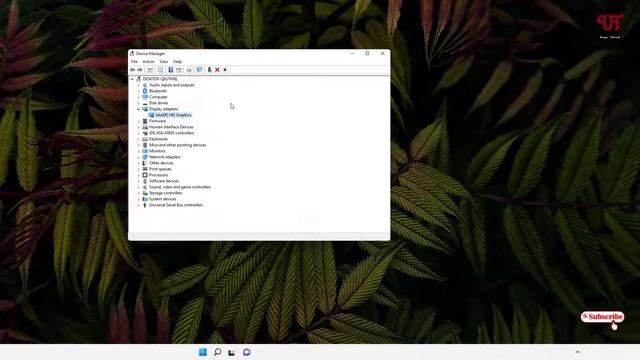
Task: Select the System devices label
Action: 162,199
